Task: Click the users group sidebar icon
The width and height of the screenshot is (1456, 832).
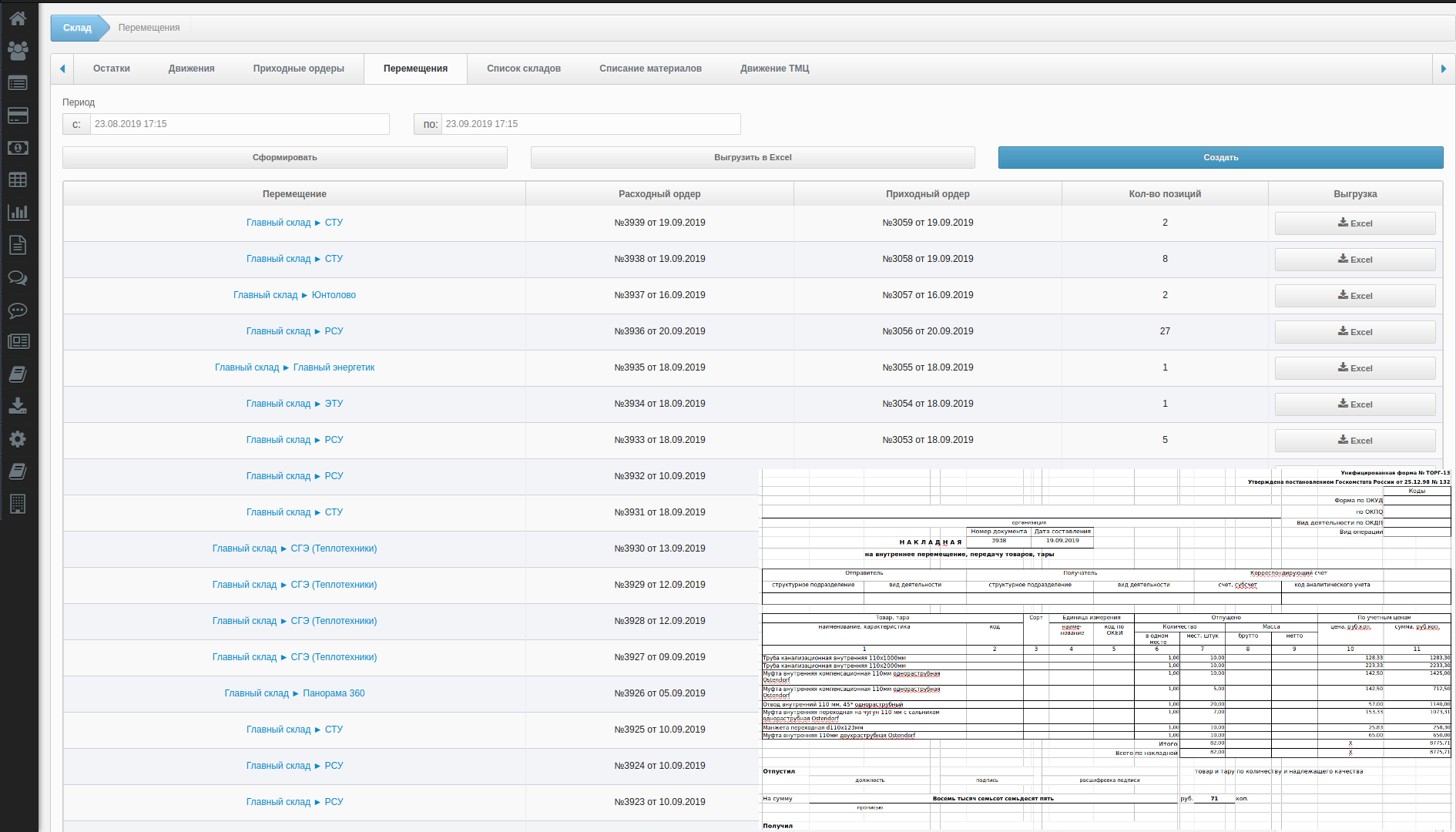Action: tap(18, 51)
